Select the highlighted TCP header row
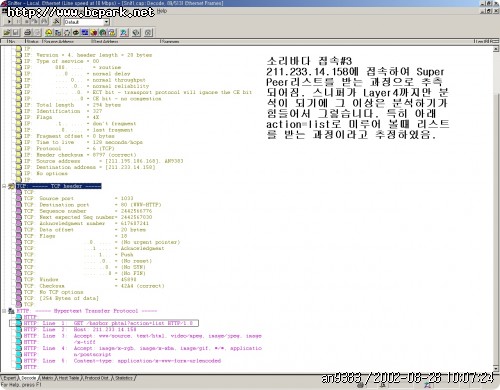The image size is (500, 390). (59, 186)
